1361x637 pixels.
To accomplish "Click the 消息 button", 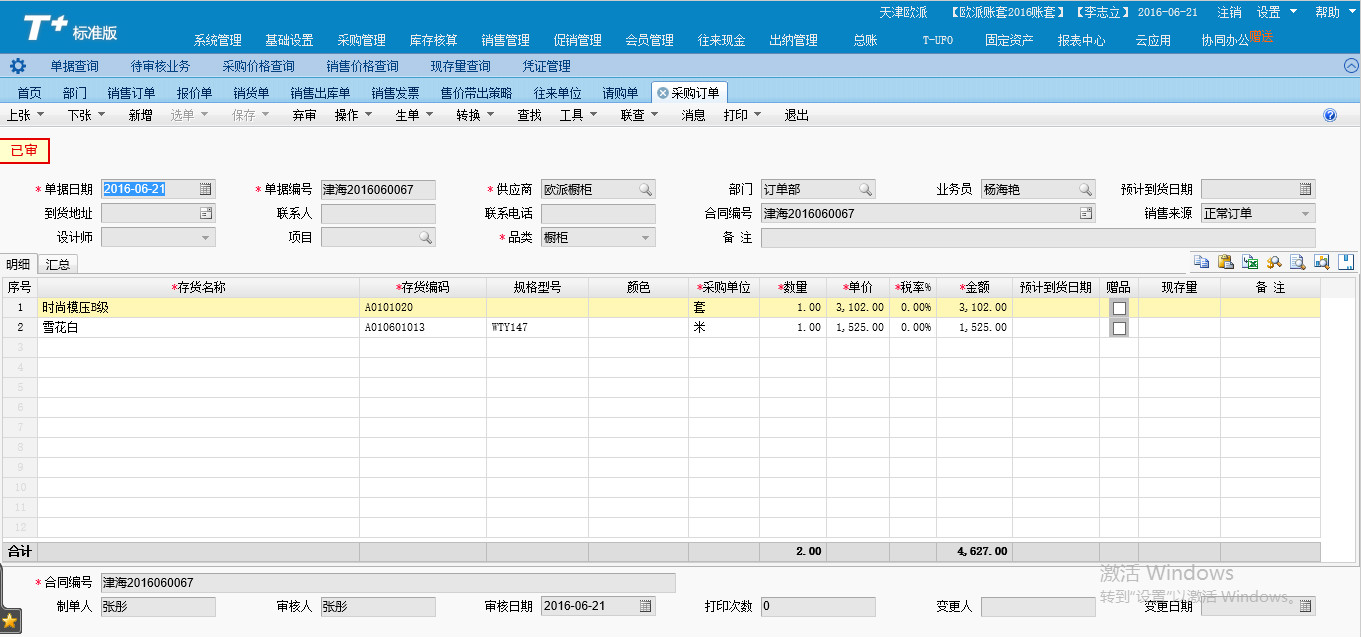I will pyautogui.click(x=693, y=115).
